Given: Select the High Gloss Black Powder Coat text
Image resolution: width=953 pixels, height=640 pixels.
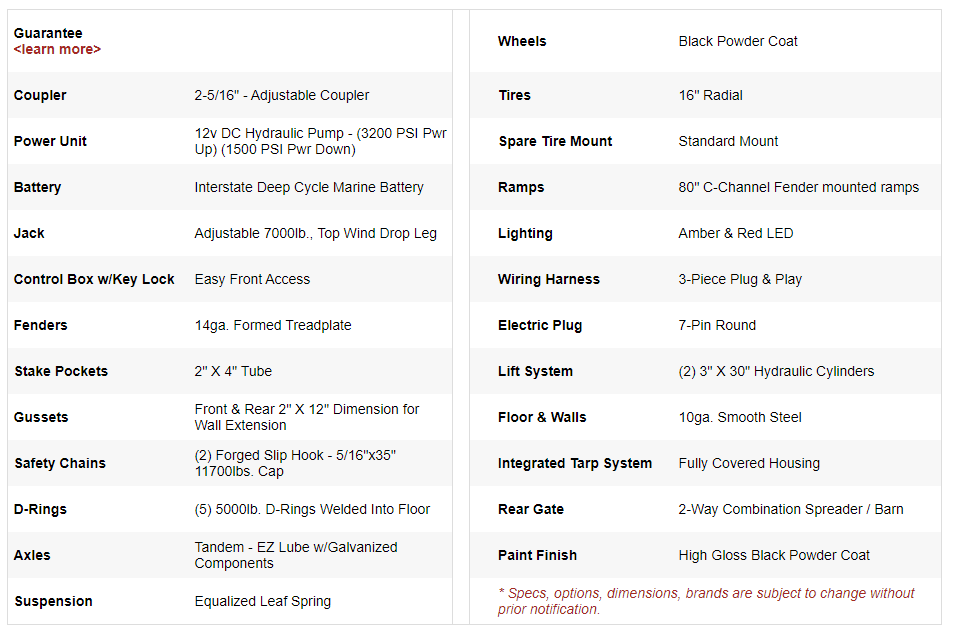Looking at the screenshot, I should pos(774,555).
